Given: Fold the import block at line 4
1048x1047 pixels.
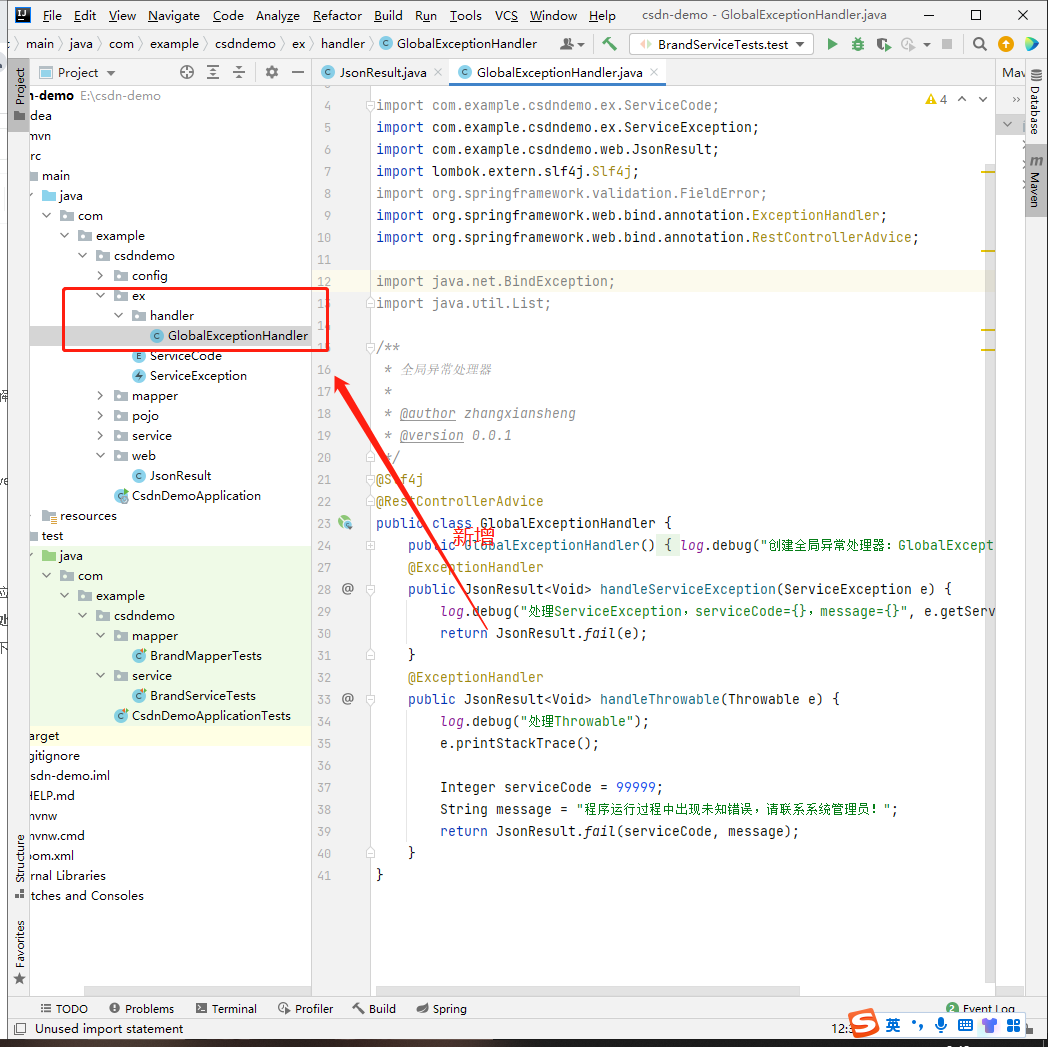Looking at the screenshot, I should click(370, 106).
